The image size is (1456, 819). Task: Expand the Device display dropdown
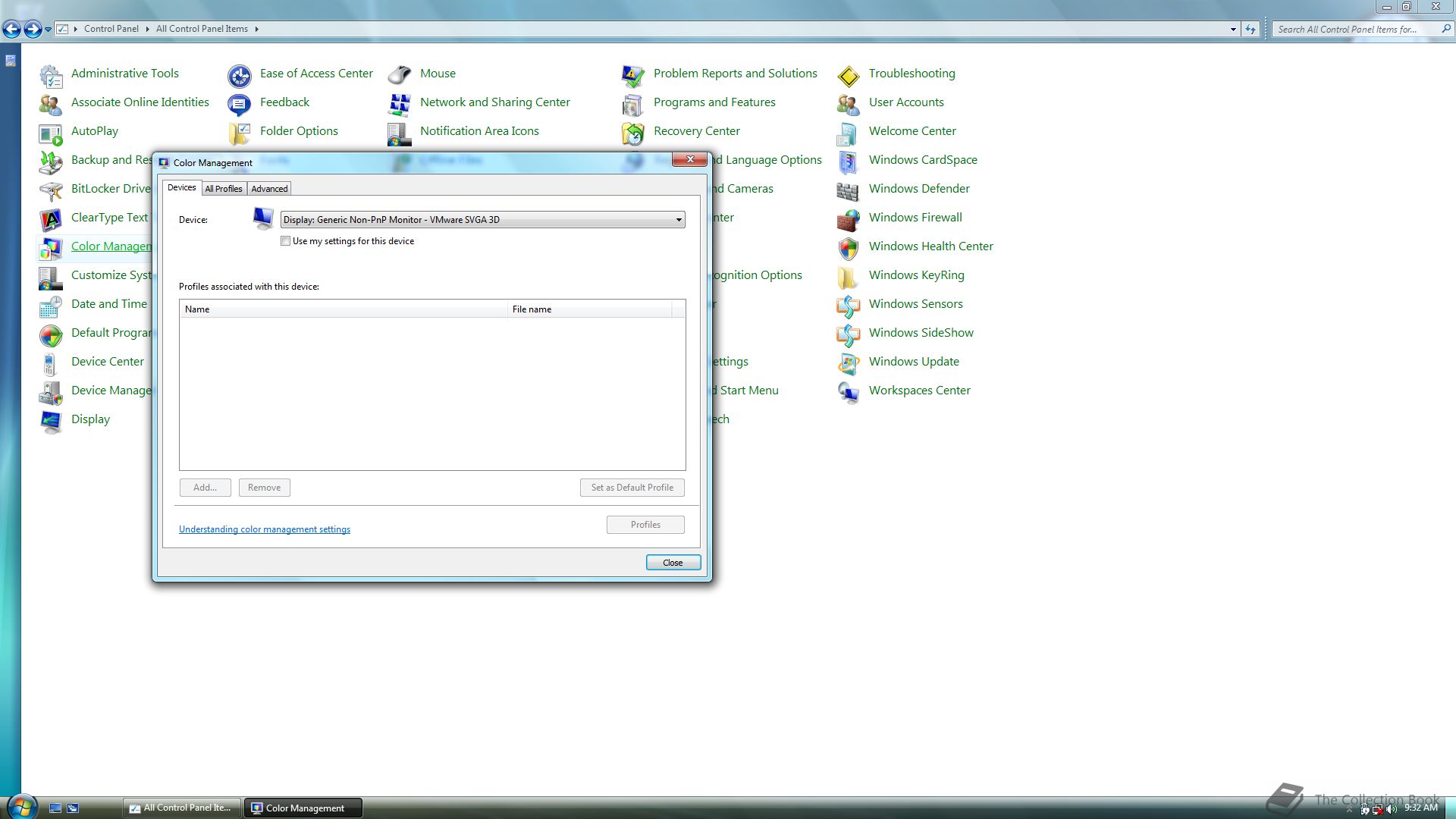[x=679, y=220]
